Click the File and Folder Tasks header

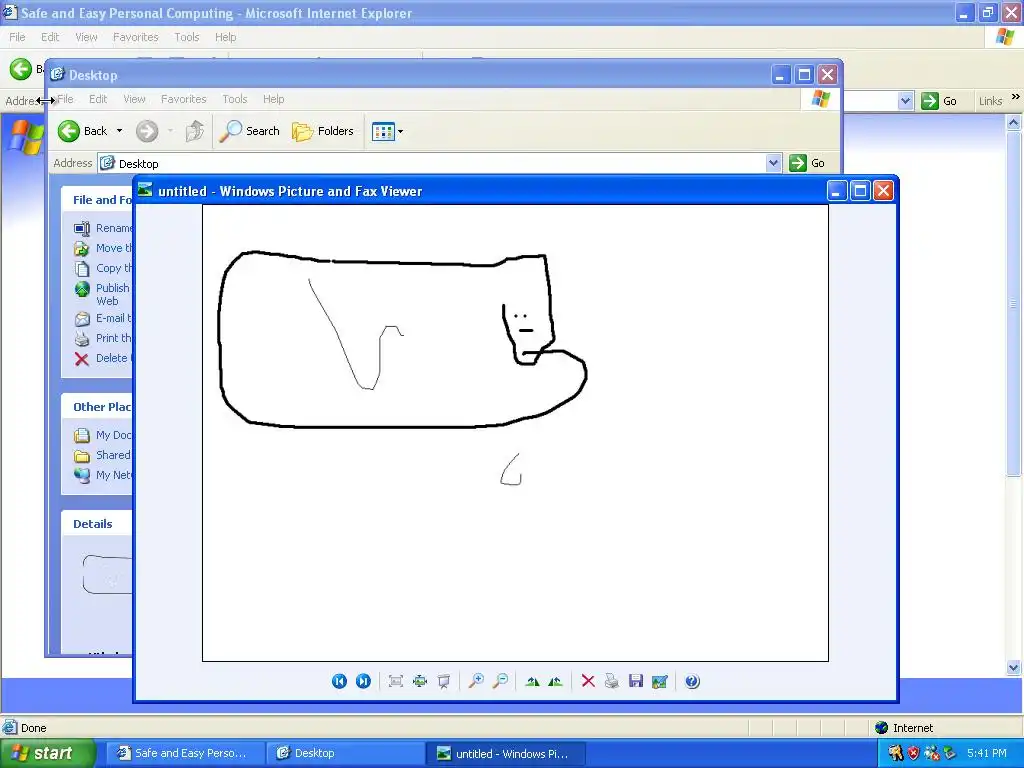97,200
